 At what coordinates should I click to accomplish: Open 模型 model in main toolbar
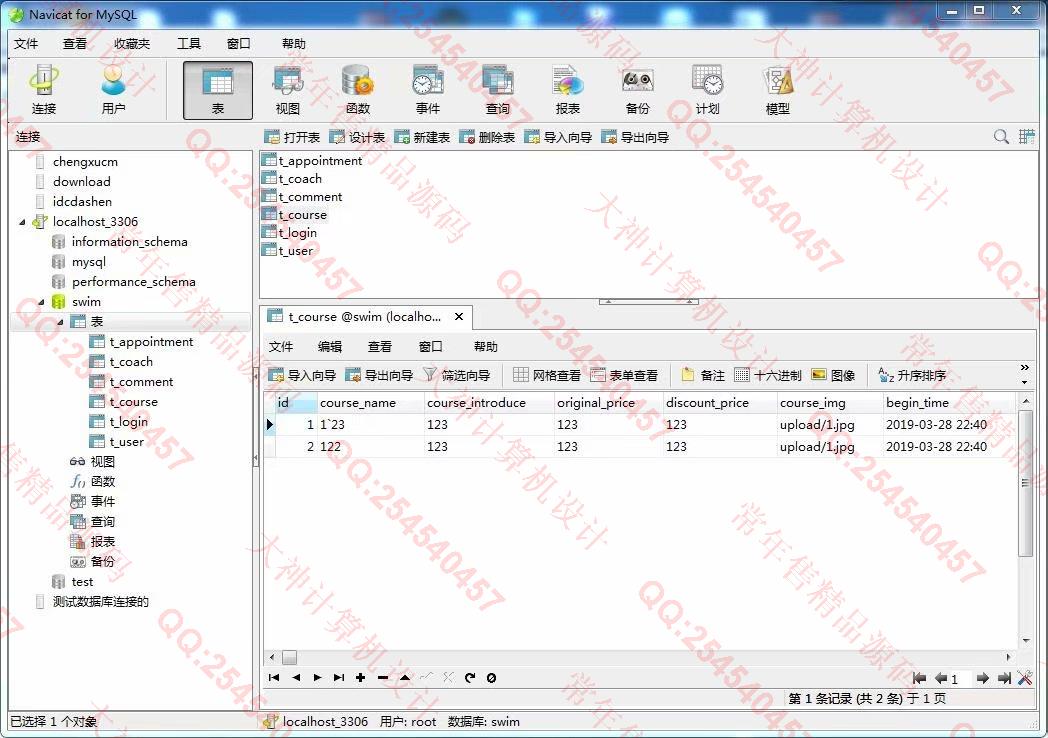(x=777, y=90)
